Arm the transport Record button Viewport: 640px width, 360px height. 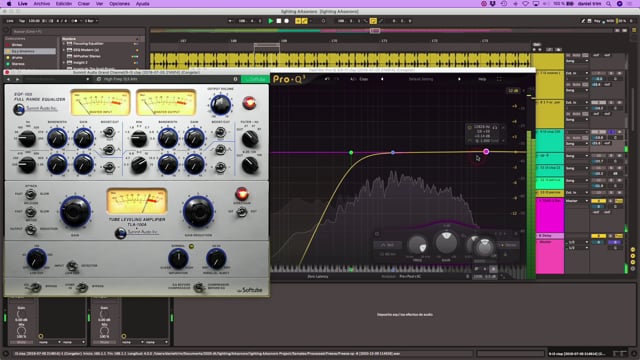point(287,21)
